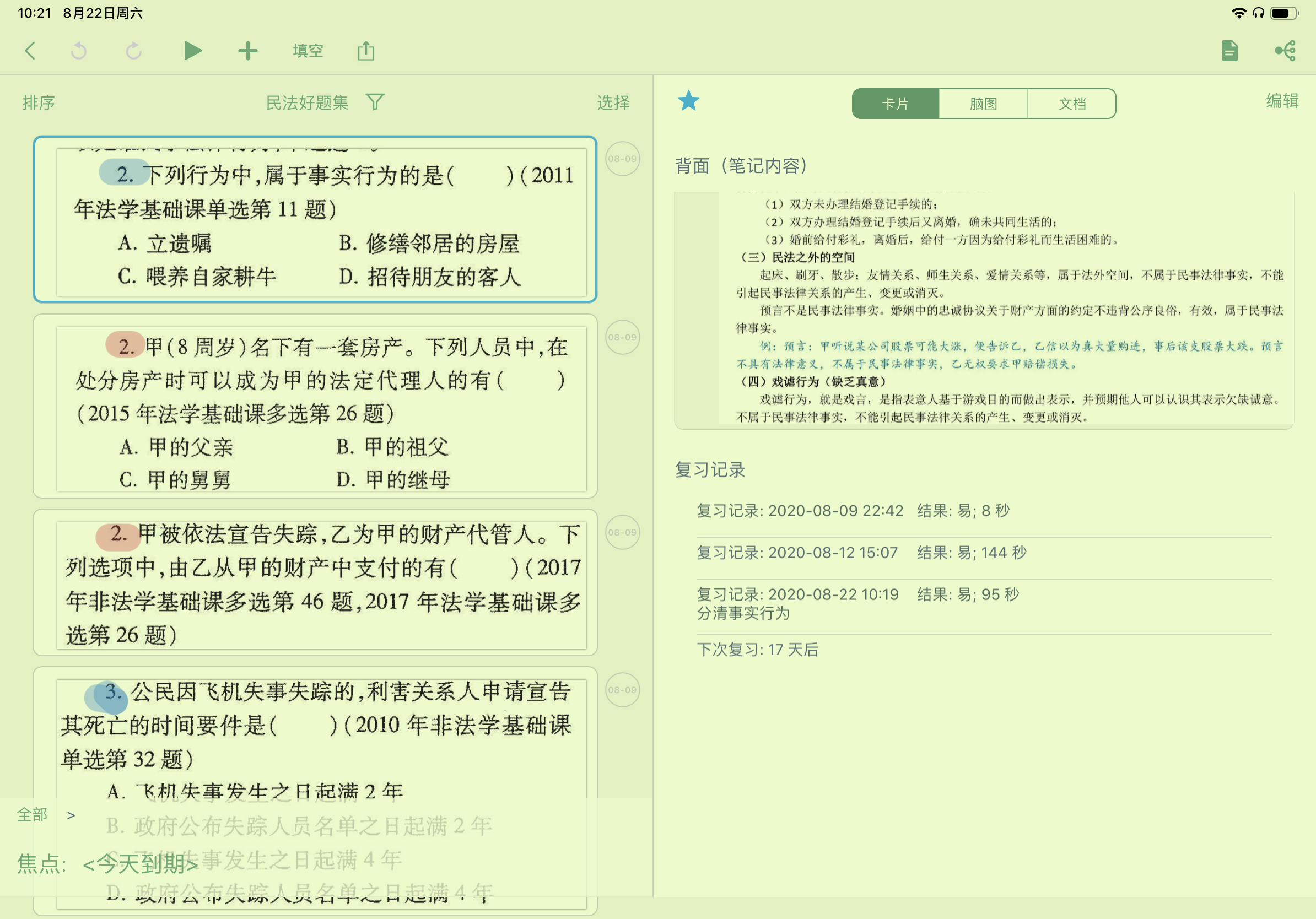Click the battery status icon
This screenshot has height=919, width=1316.
coord(1285,13)
